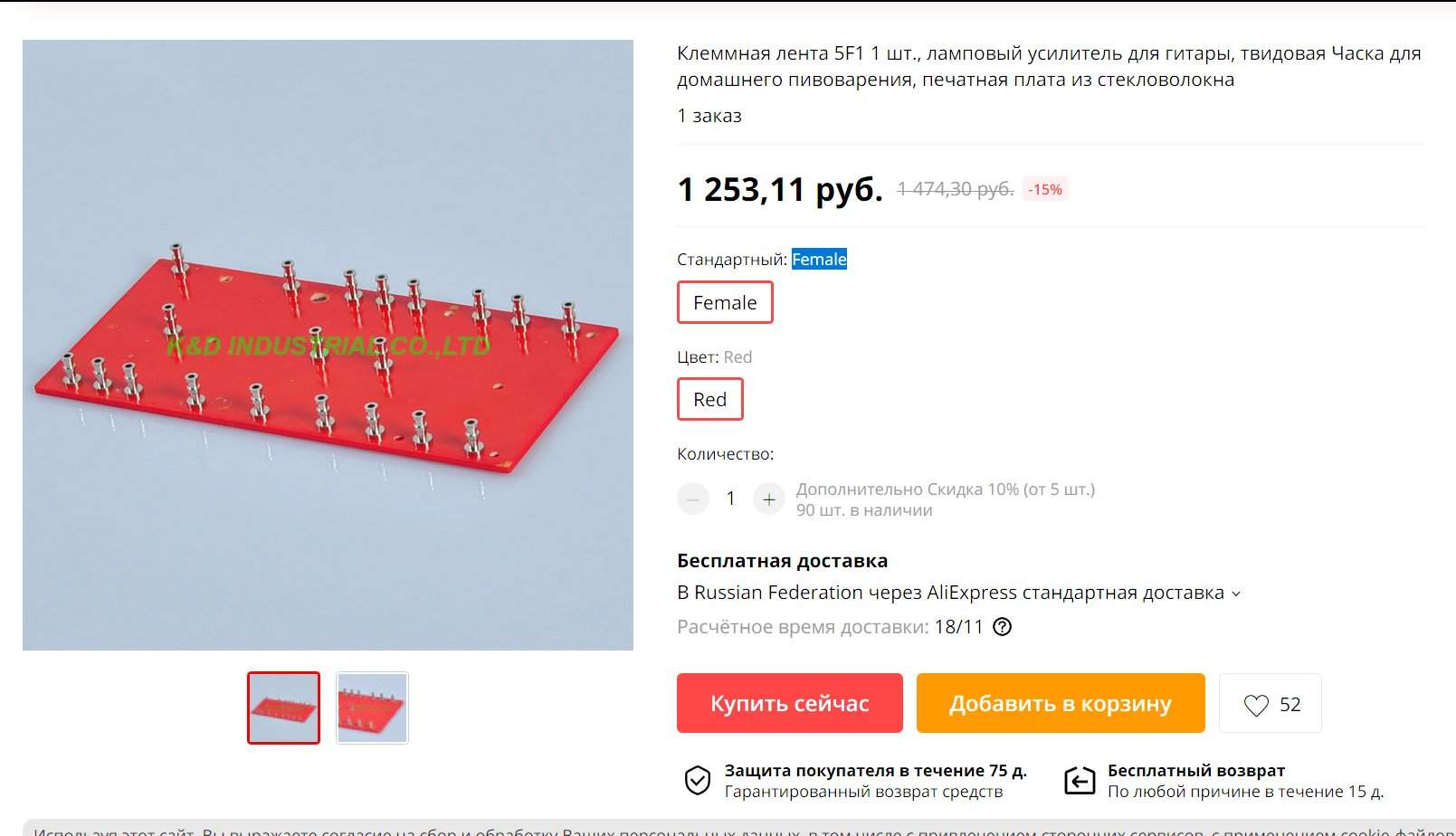Image resolution: width=1456 pixels, height=836 pixels.
Task: Click the Защита покупателя text
Action: [875, 771]
